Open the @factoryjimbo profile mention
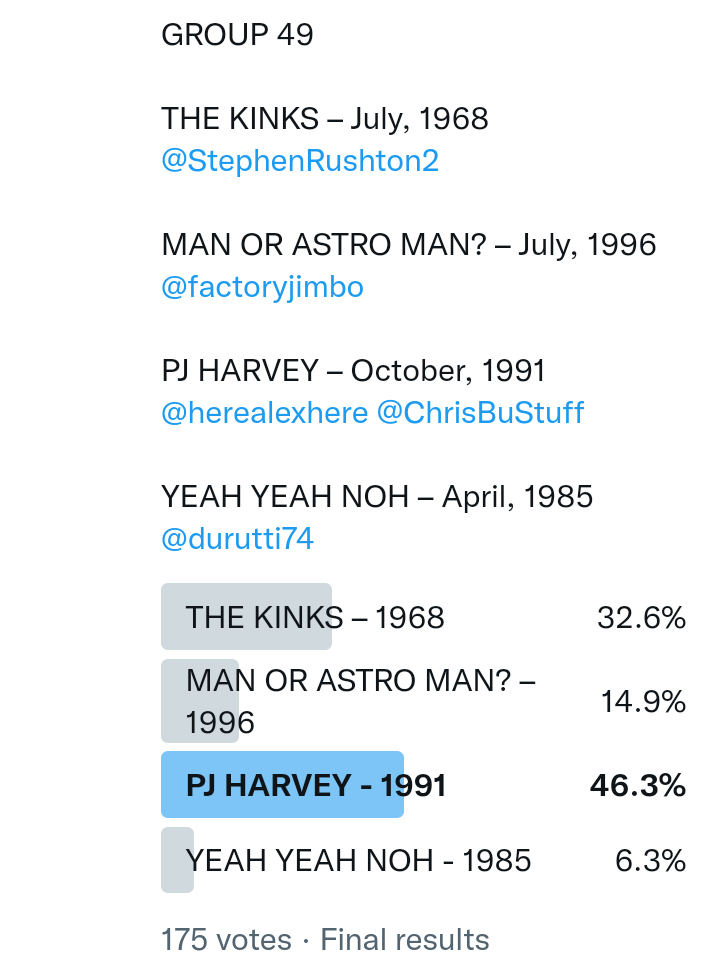720x968 pixels. 262,287
